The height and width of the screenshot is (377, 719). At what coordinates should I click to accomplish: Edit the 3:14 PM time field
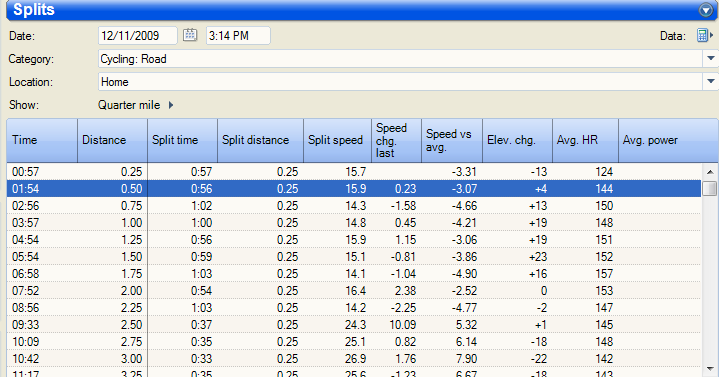238,36
